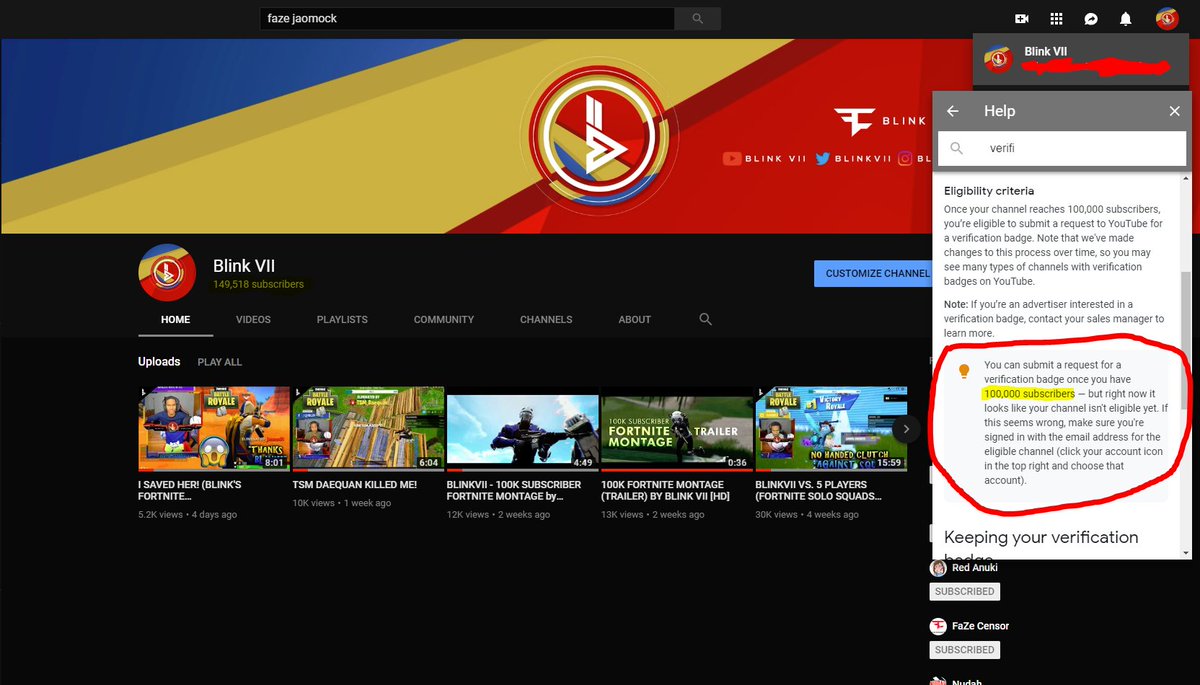
Task: Click the account avatar in top right
Action: [x=1167, y=18]
